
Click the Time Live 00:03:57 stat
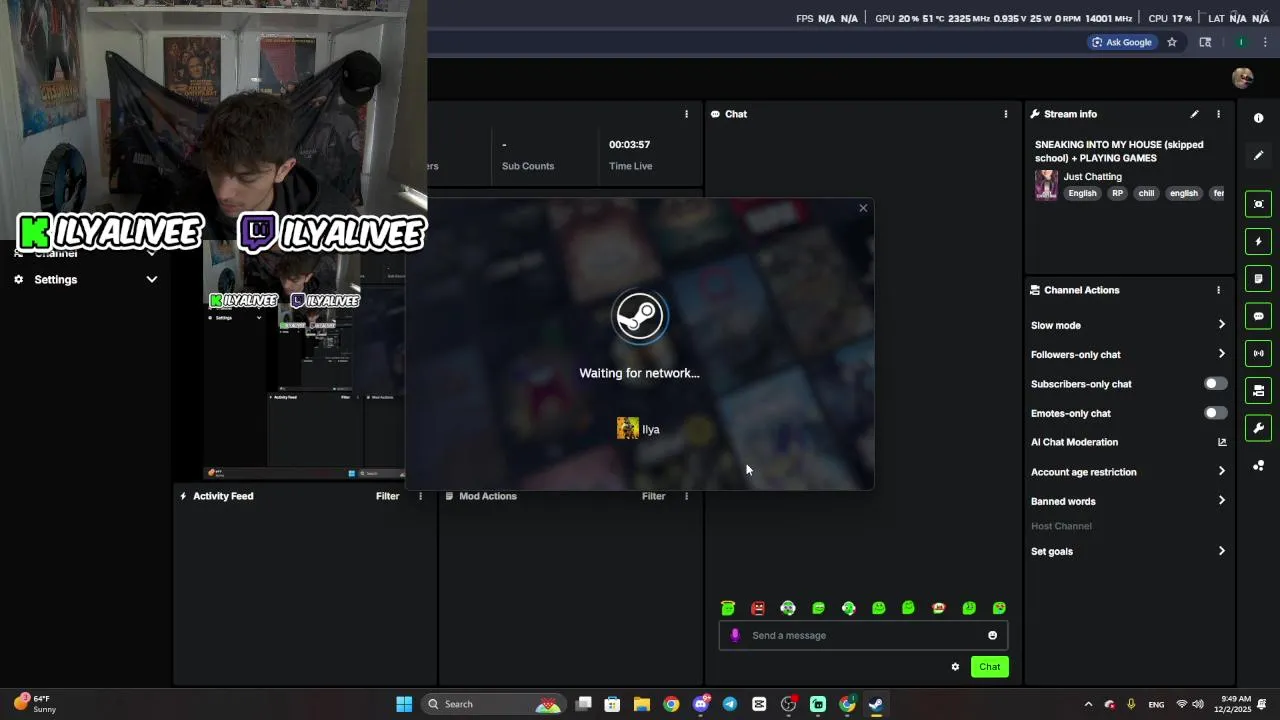coord(630,155)
